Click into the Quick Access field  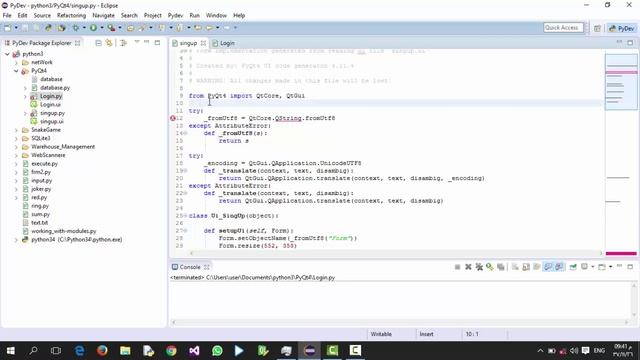pos(563,28)
